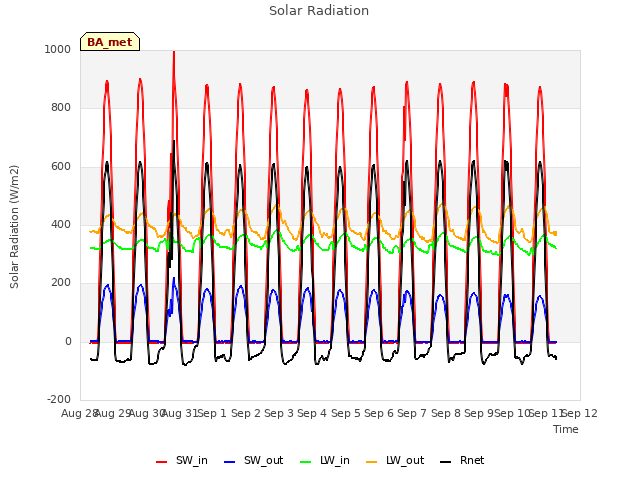Screen dimensions: 640x480
Task: Click the 0 y-axis tick label
Action: pos(68,342)
